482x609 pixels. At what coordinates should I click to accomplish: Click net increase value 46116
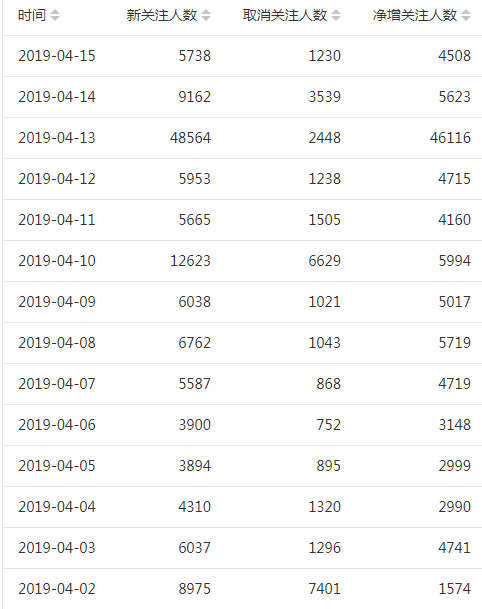tap(450, 138)
